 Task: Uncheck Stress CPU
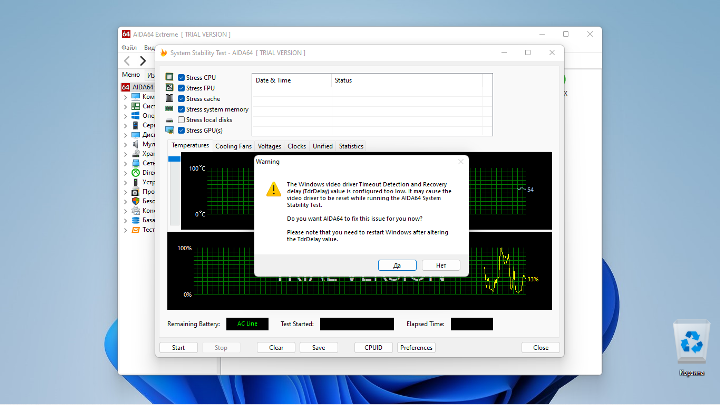point(181,77)
